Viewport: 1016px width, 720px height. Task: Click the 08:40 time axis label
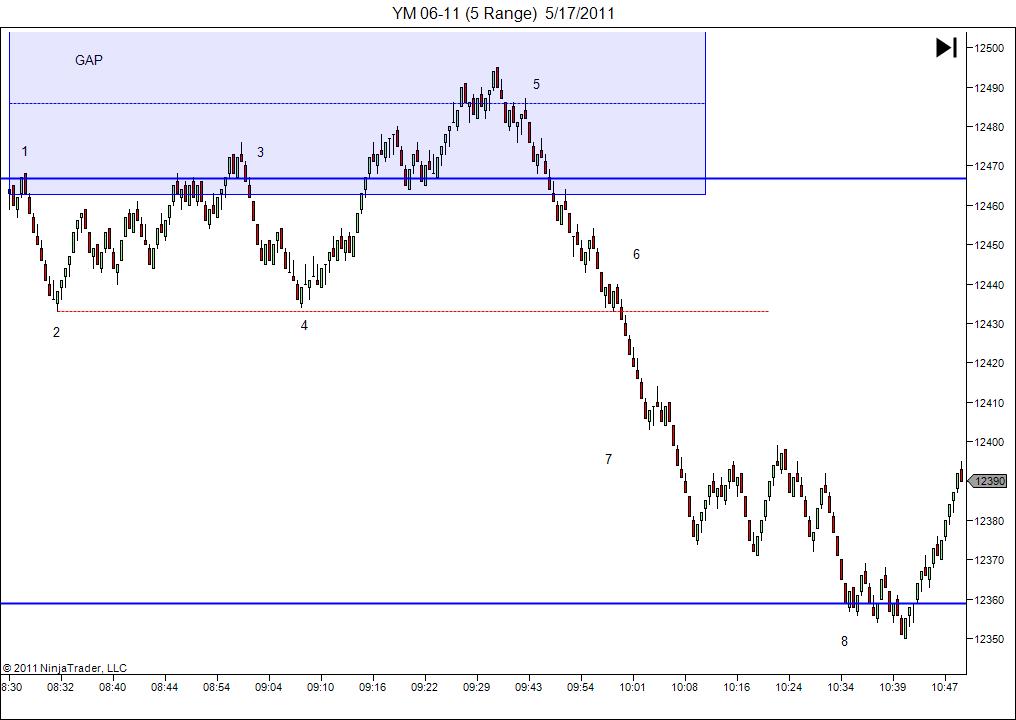113,687
